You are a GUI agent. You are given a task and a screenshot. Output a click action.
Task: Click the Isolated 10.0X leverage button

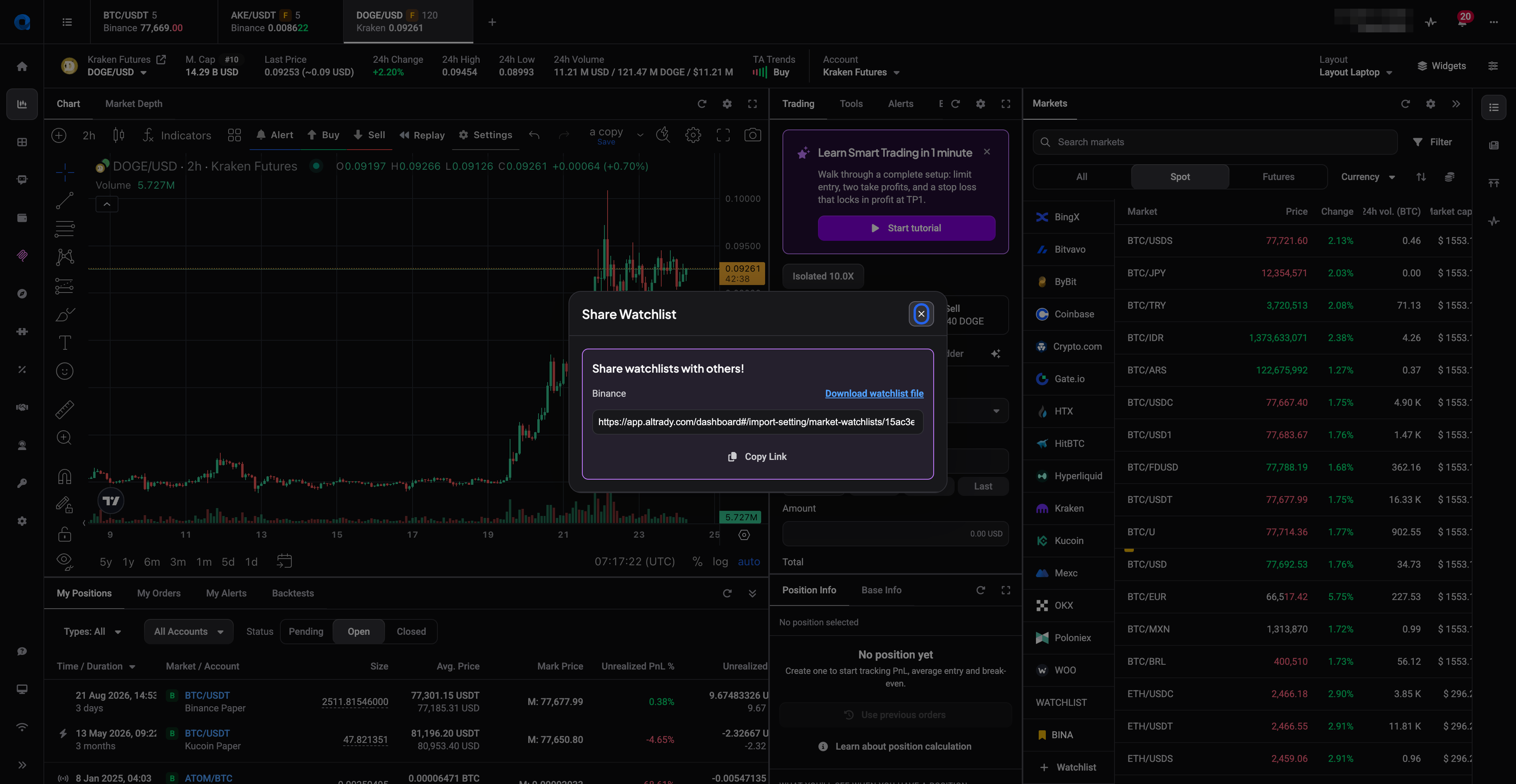click(823, 277)
